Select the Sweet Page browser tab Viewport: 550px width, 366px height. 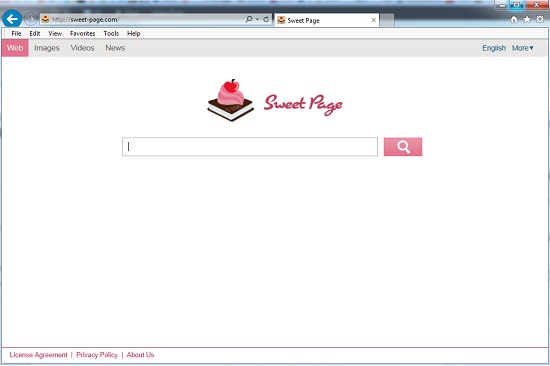[x=327, y=20]
